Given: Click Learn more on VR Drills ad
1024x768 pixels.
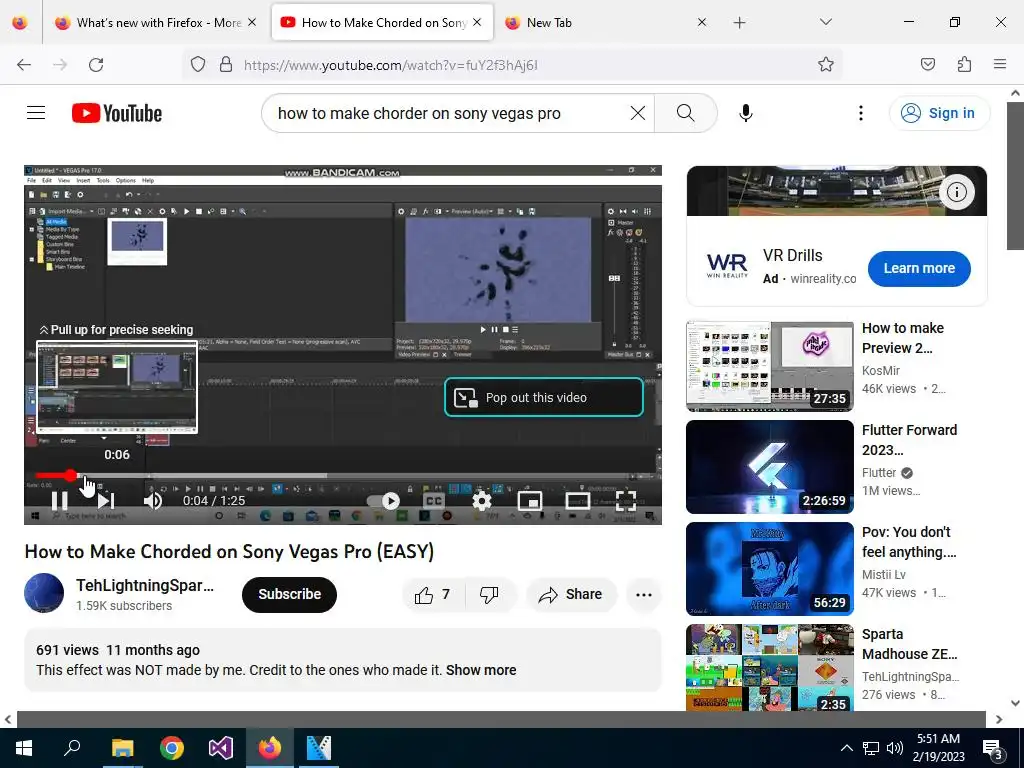Looking at the screenshot, I should click(919, 268).
